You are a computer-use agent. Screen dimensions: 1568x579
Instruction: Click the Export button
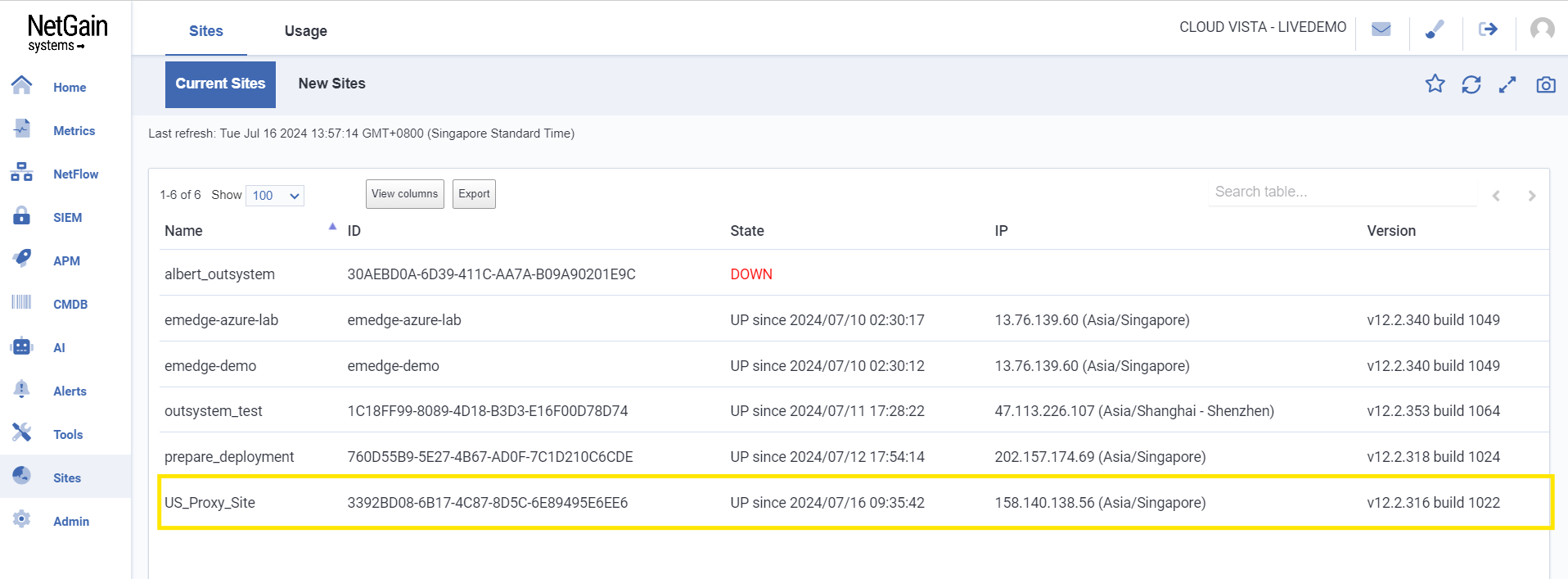click(x=474, y=194)
